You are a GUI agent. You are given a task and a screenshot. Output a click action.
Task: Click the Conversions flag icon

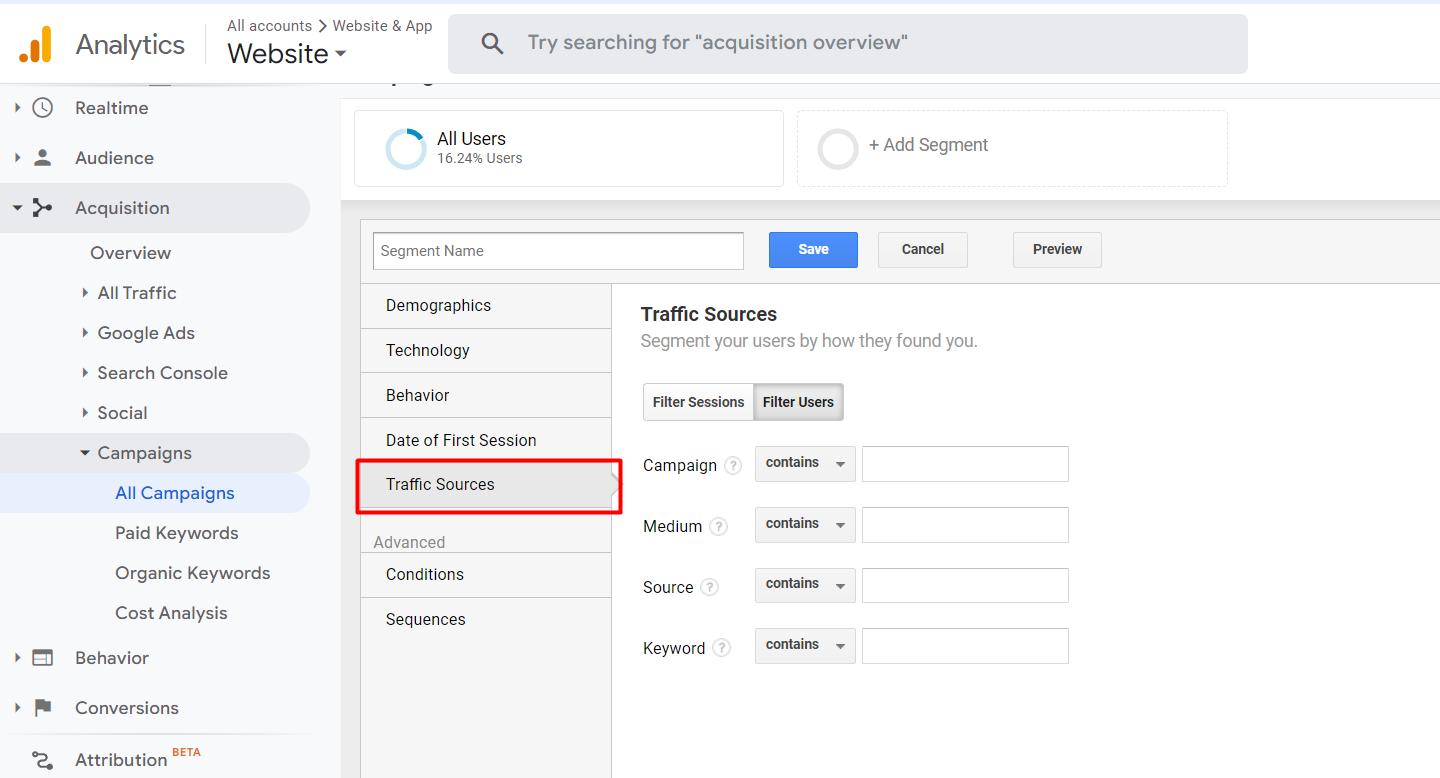pyautogui.click(x=42, y=708)
